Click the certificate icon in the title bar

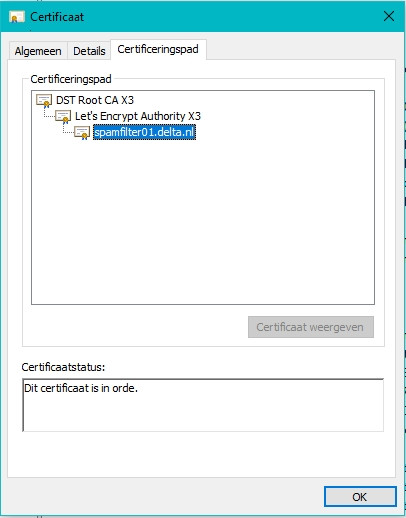17,17
